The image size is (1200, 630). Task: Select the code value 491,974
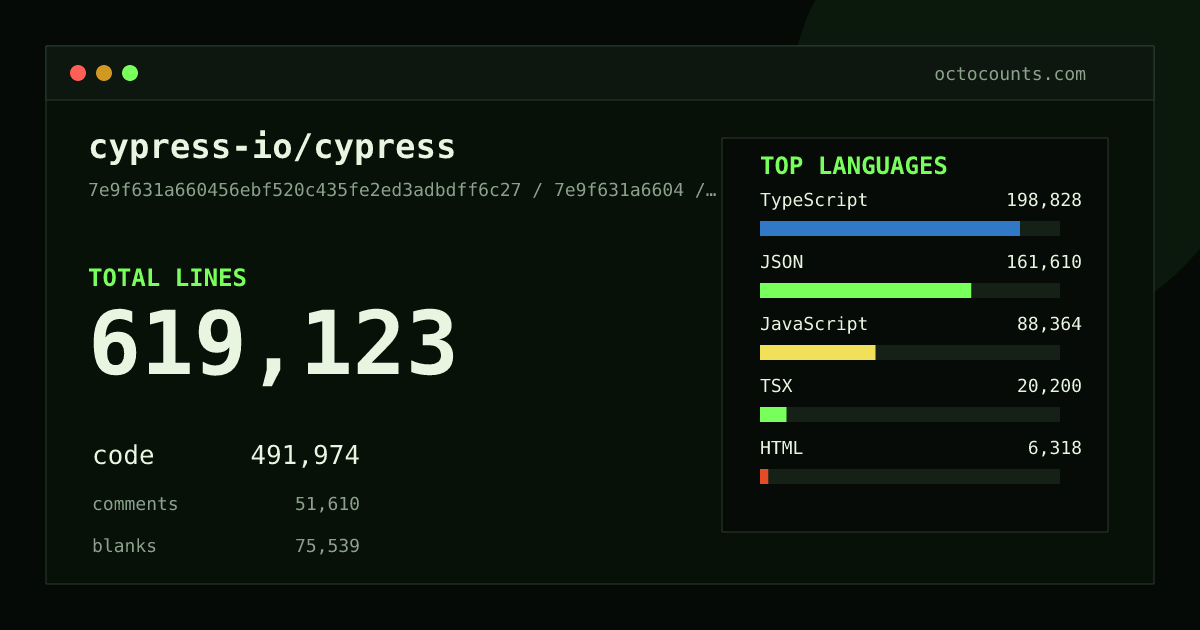305,456
